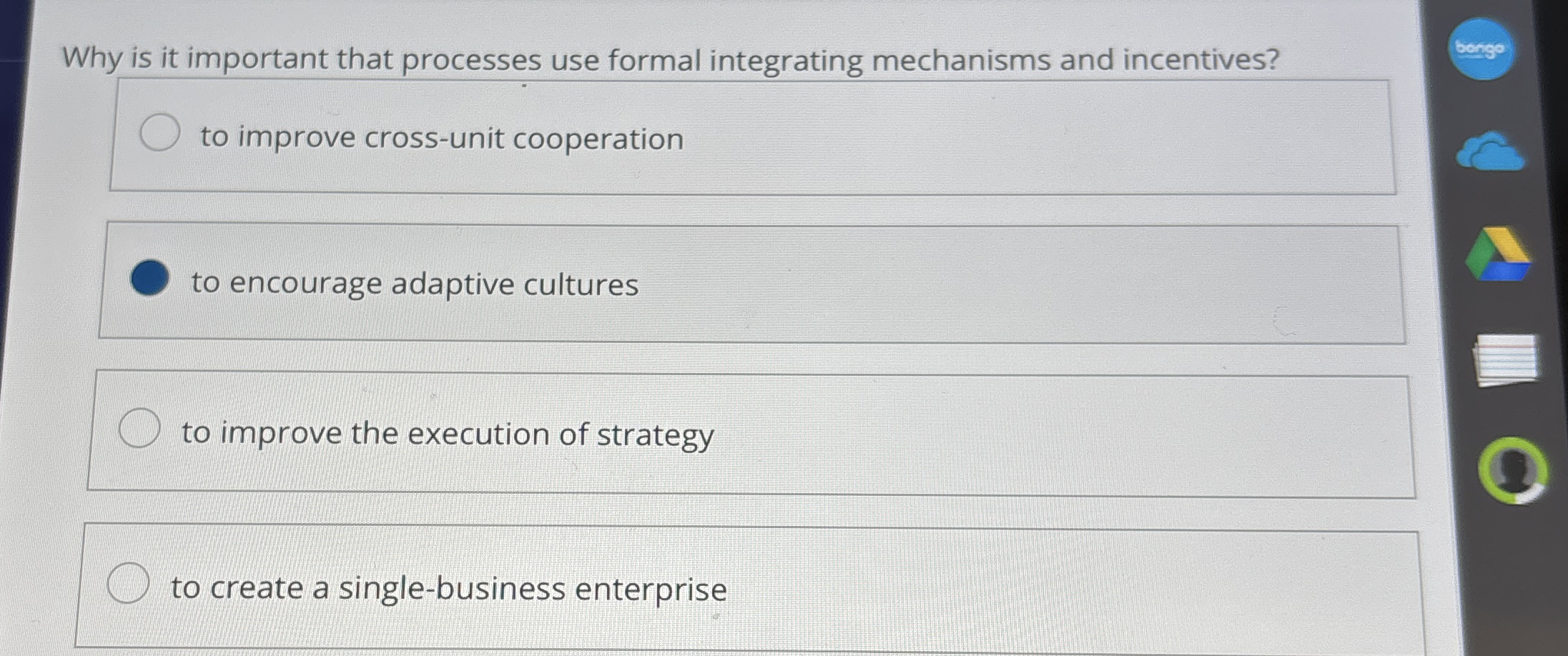The image size is (1568, 656).
Task: Select the 'to improve the execution of strategy' radio button
Action: (x=139, y=428)
